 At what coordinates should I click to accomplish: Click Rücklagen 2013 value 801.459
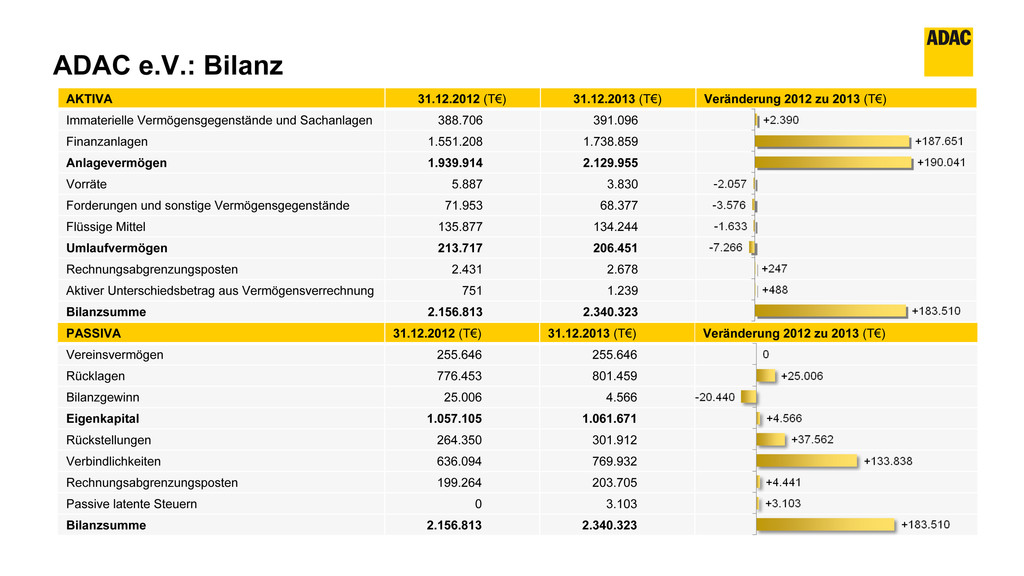click(615, 376)
